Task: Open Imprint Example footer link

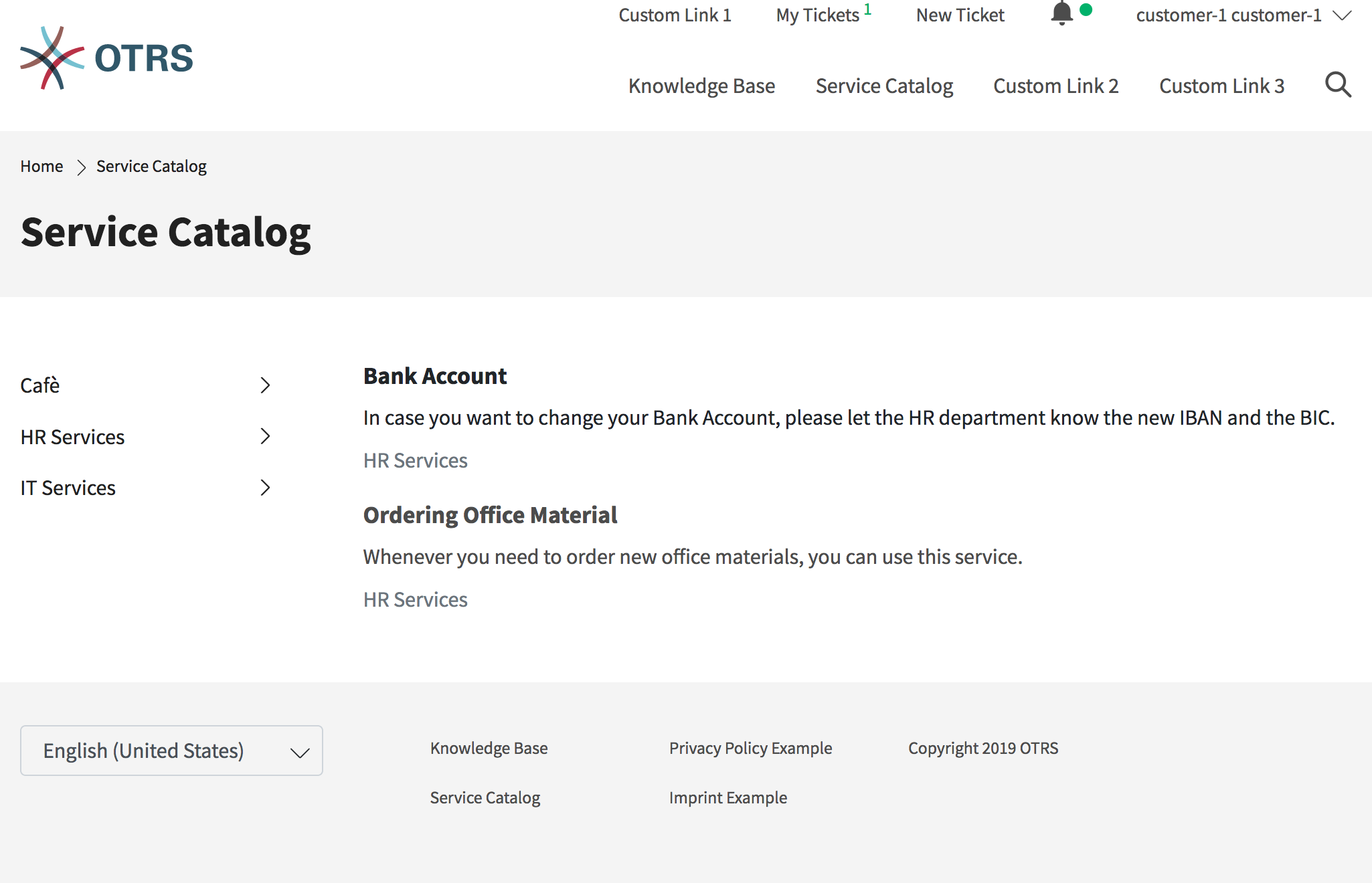Action: click(728, 798)
